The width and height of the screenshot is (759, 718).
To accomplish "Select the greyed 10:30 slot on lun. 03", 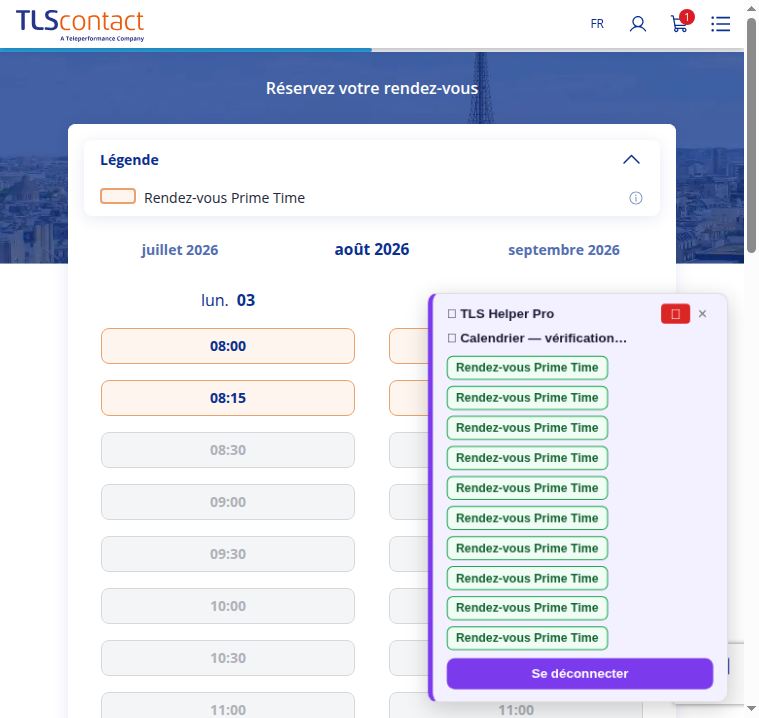I will [x=228, y=658].
